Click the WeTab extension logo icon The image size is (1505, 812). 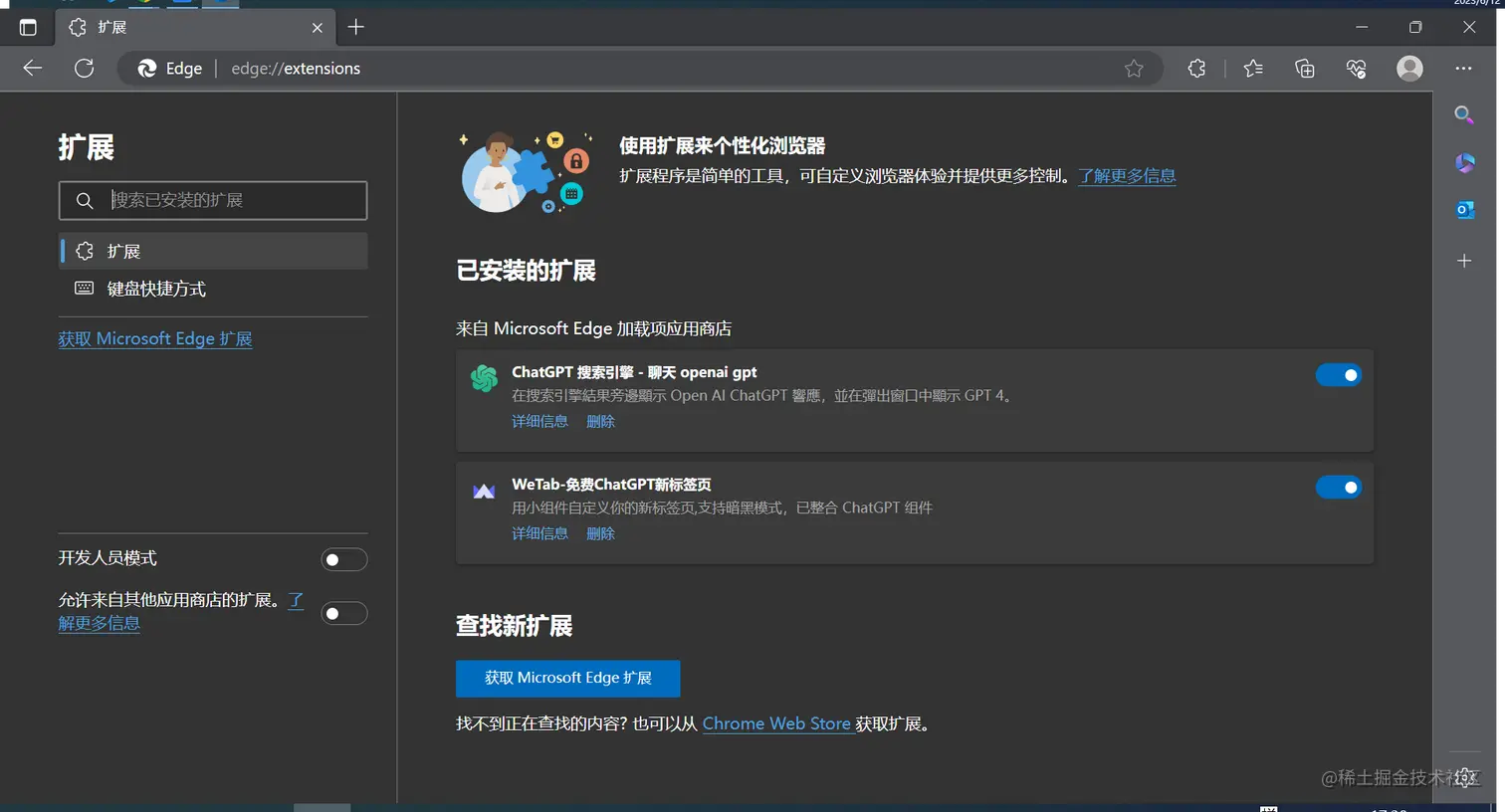(484, 491)
